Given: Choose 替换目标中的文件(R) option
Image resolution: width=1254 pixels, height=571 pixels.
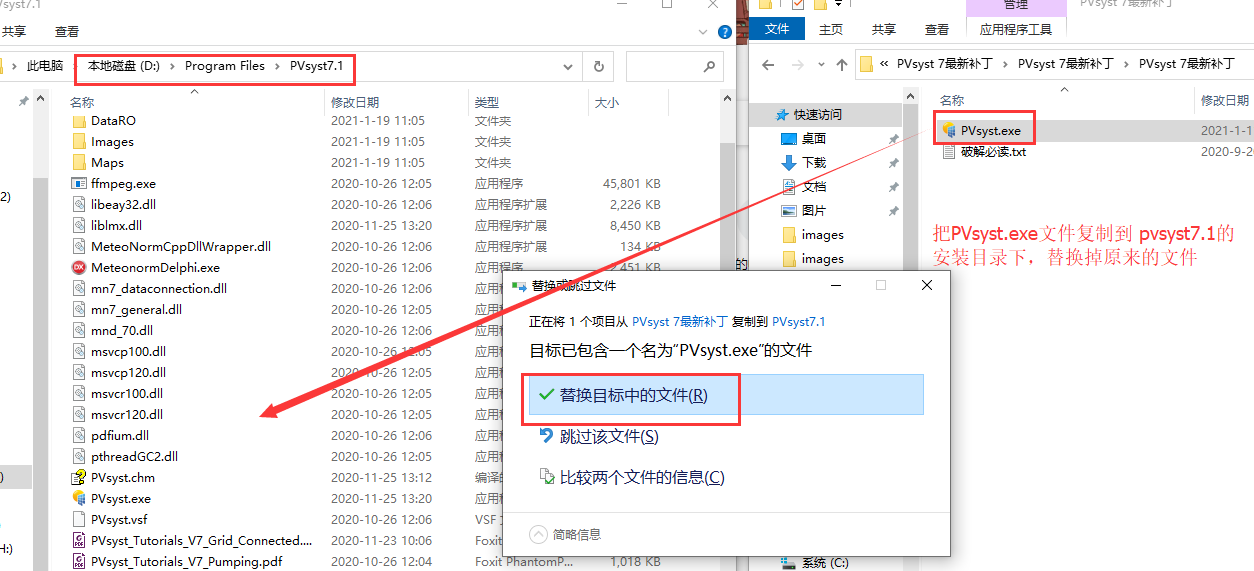Looking at the screenshot, I should [x=724, y=395].
